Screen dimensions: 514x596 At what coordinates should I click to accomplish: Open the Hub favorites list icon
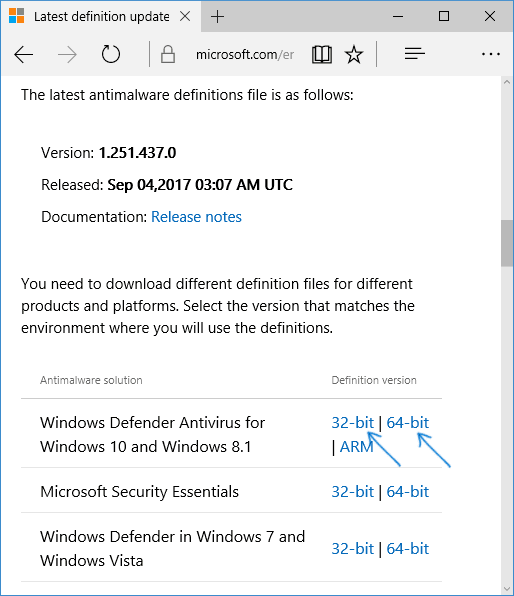pos(414,54)
